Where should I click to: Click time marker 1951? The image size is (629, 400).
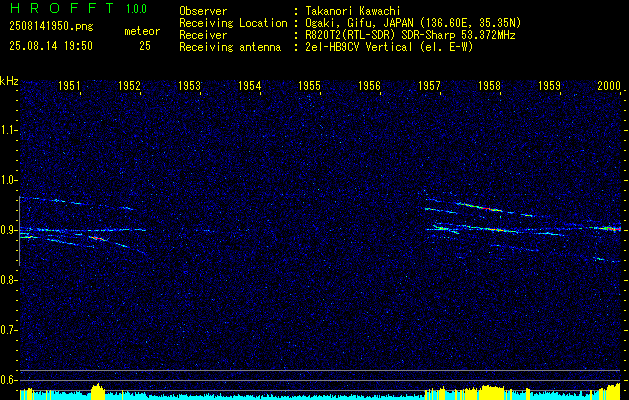[69, 85]
